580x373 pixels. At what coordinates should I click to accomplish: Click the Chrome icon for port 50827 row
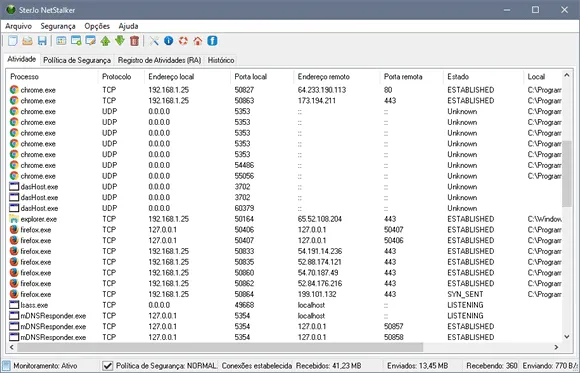pyautogui.click(x=14, y=90)
